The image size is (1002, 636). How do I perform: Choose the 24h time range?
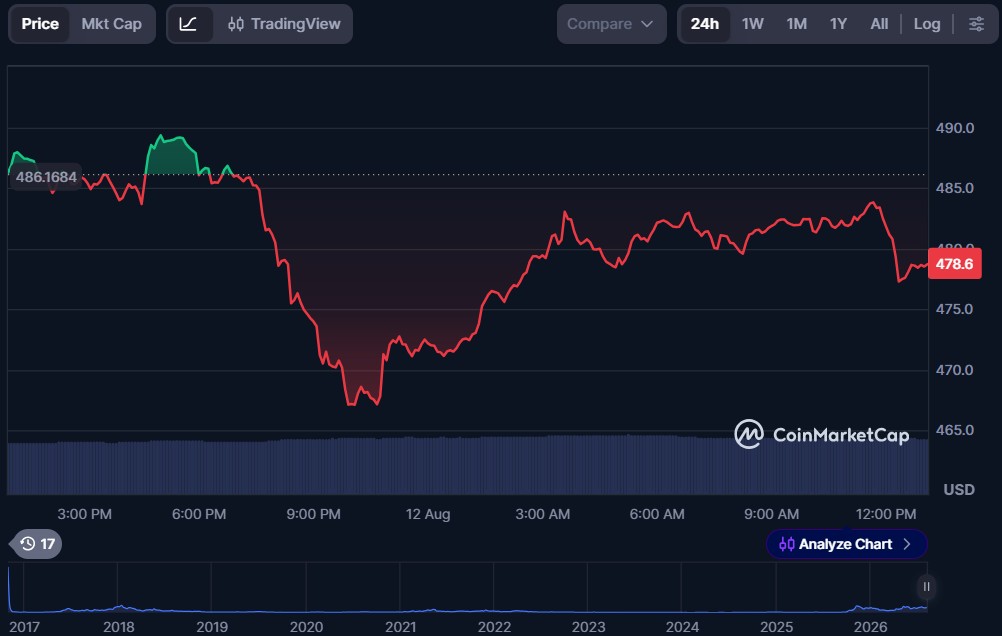[704, 24]
